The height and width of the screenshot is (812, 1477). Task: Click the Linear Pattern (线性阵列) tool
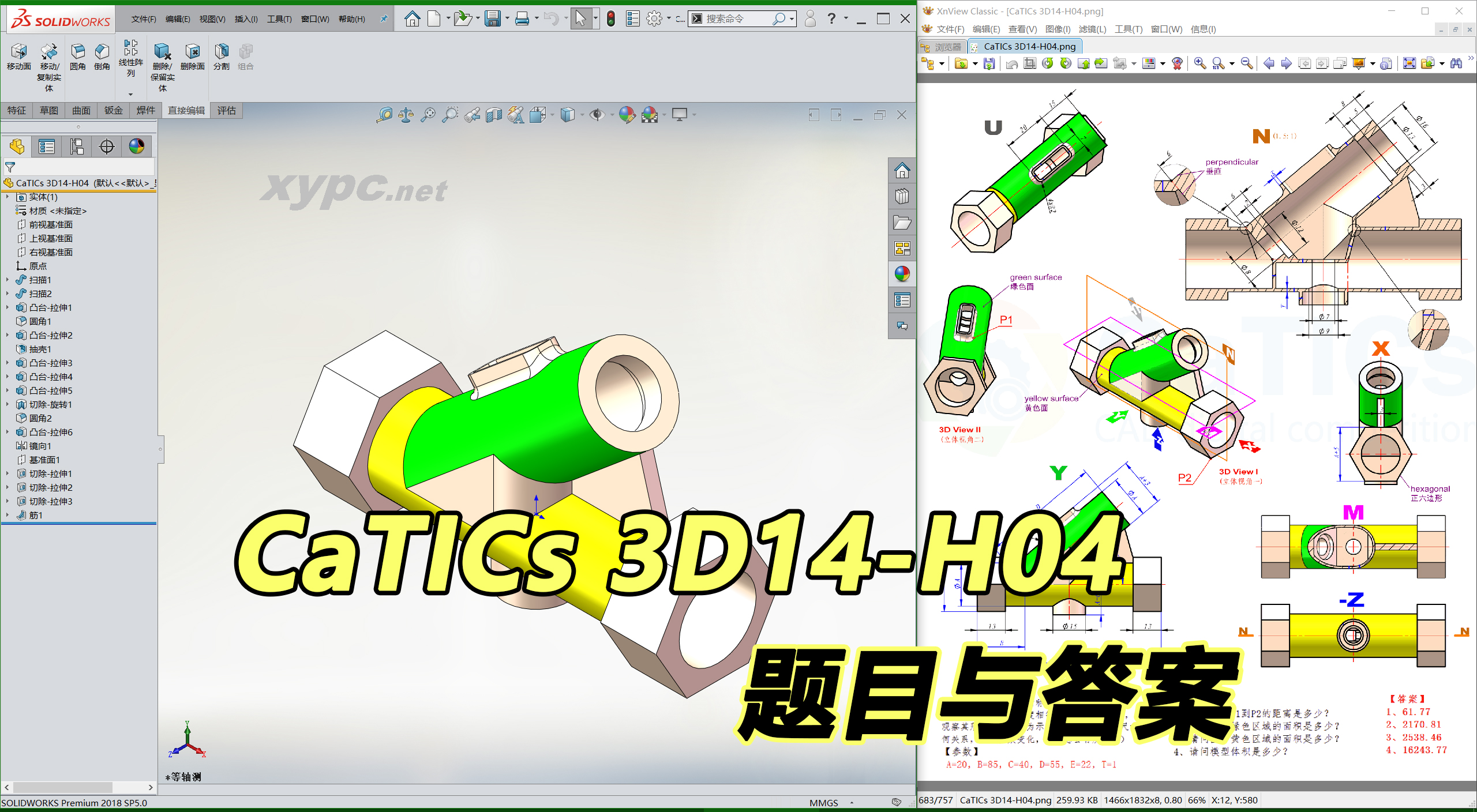pos(131,58)
